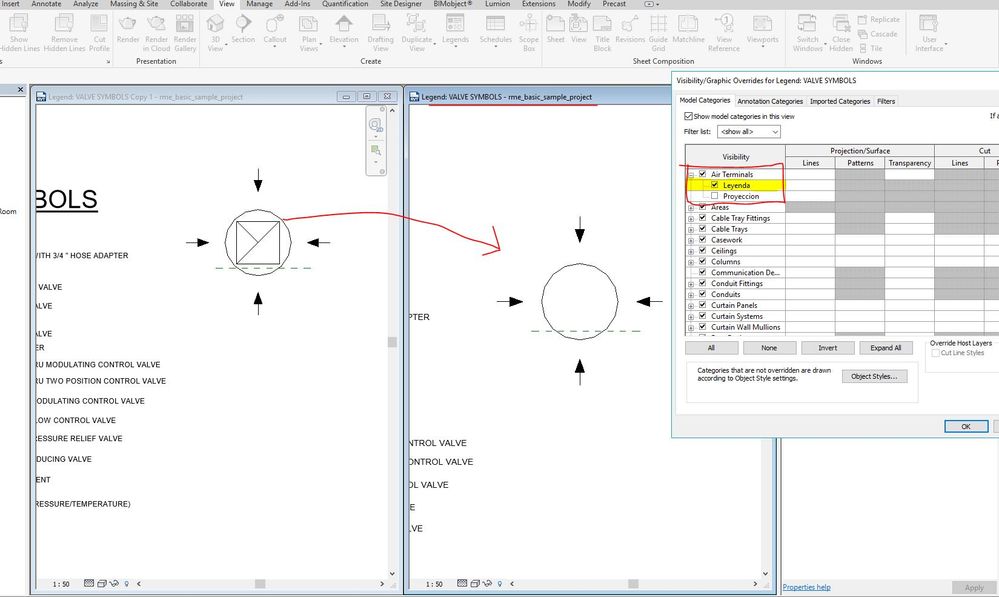Select the Callout tool
999x597 pixels.
click(275, 24)
